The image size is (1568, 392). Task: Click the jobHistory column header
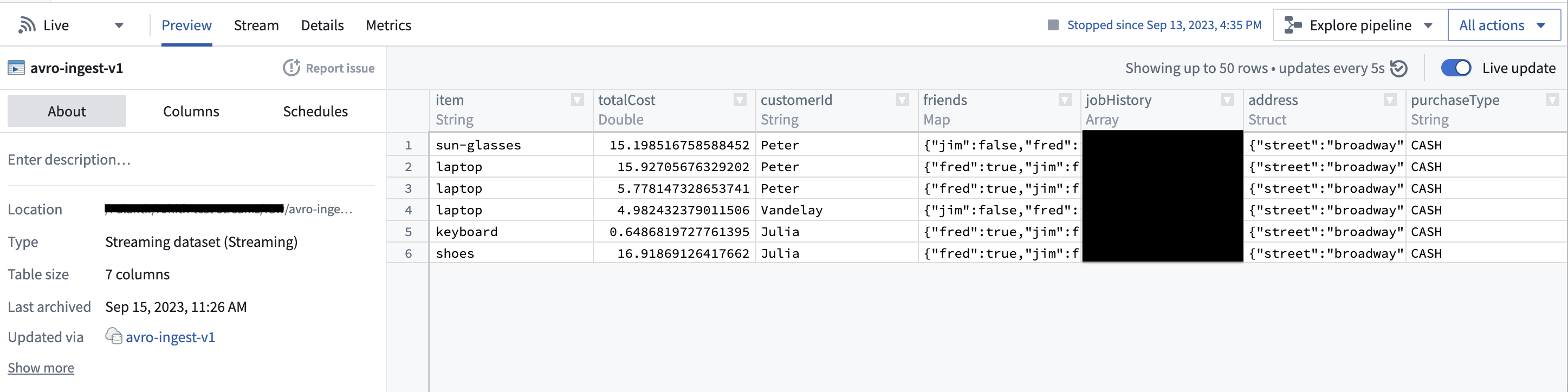(1162, 110)
